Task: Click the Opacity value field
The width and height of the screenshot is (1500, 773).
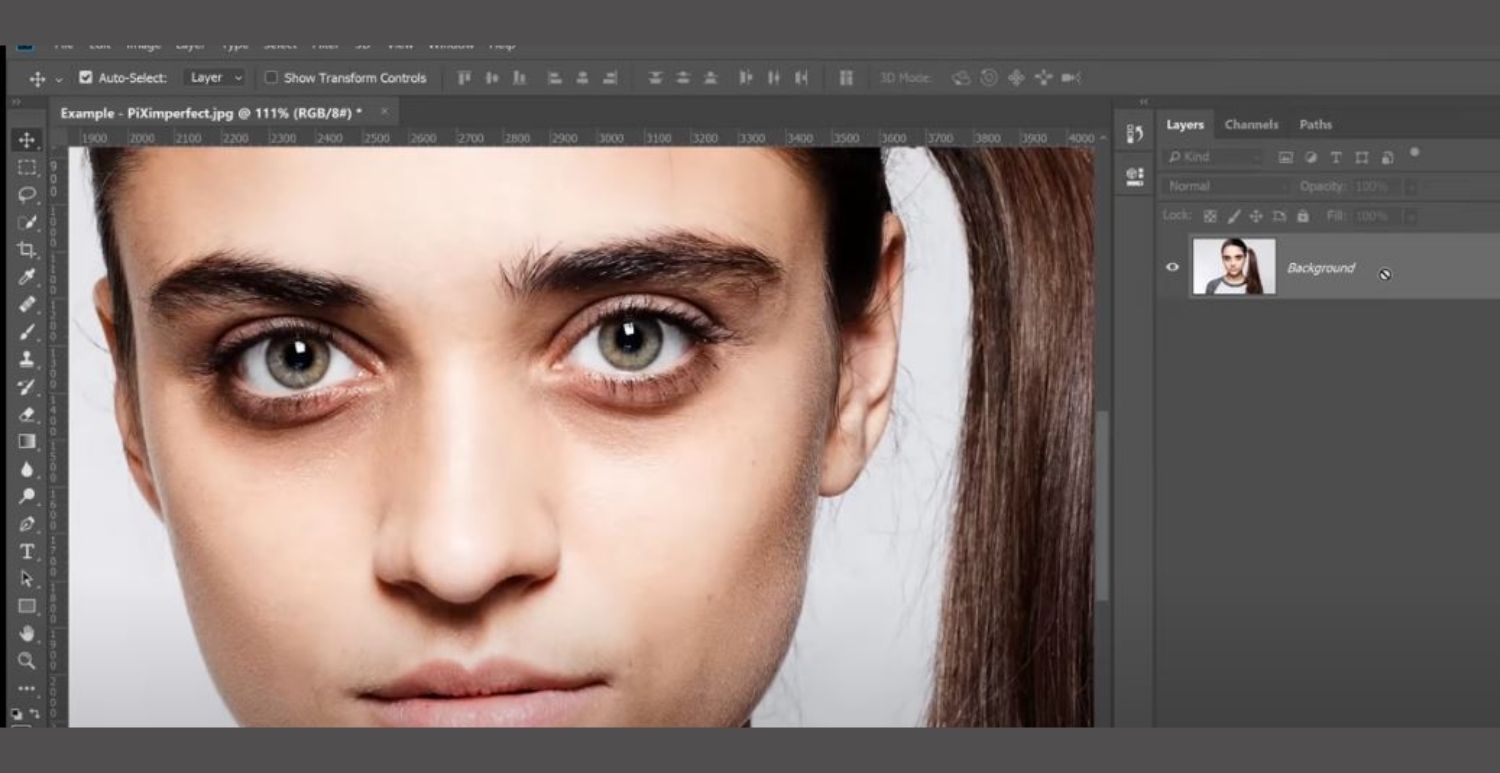Action: coord(1373,186)
